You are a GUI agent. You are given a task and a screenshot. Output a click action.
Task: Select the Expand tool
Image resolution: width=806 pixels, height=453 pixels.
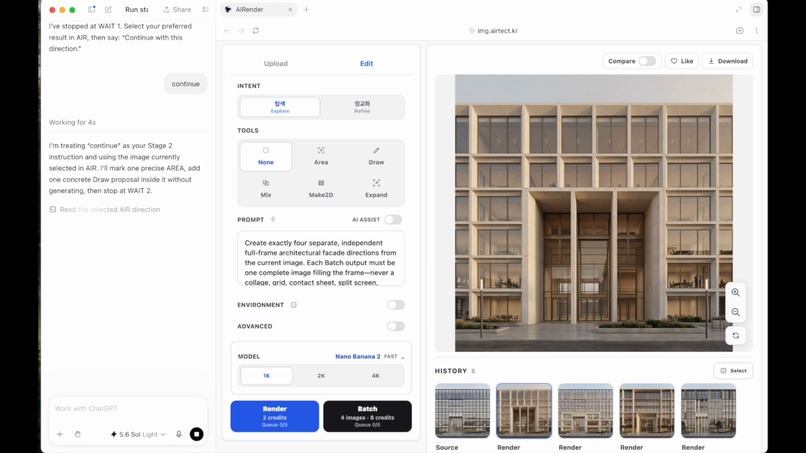376,189
